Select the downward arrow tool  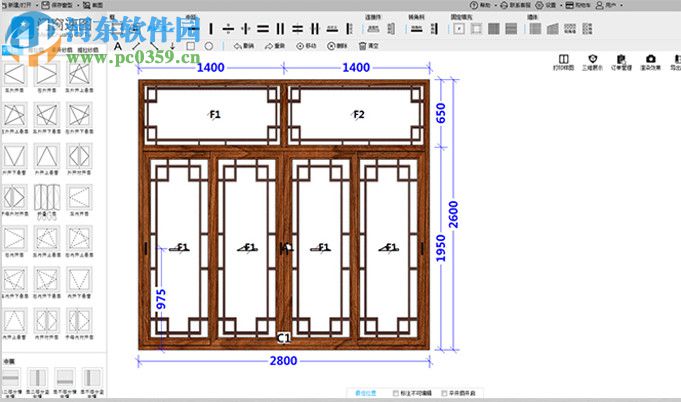[x=172, y=46]
